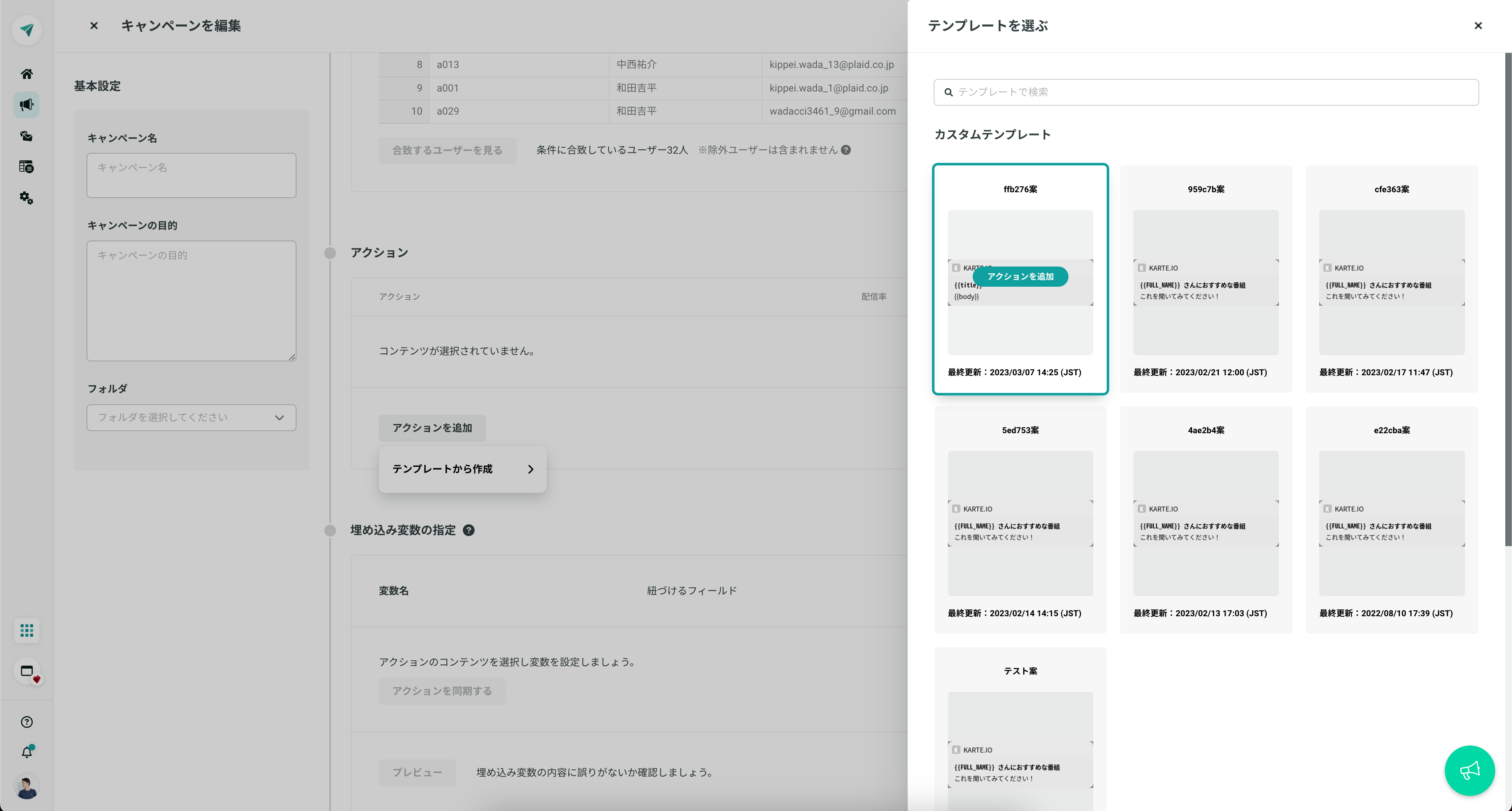This screenshot has height=811, width=1512.
Task: Focus the キャンペーン名 input field
Action: coord(192,175)
